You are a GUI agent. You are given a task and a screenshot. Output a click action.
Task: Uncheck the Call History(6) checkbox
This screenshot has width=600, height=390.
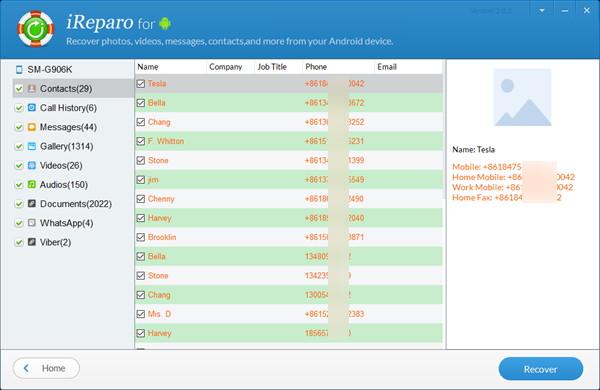click(x=19, y=108)
